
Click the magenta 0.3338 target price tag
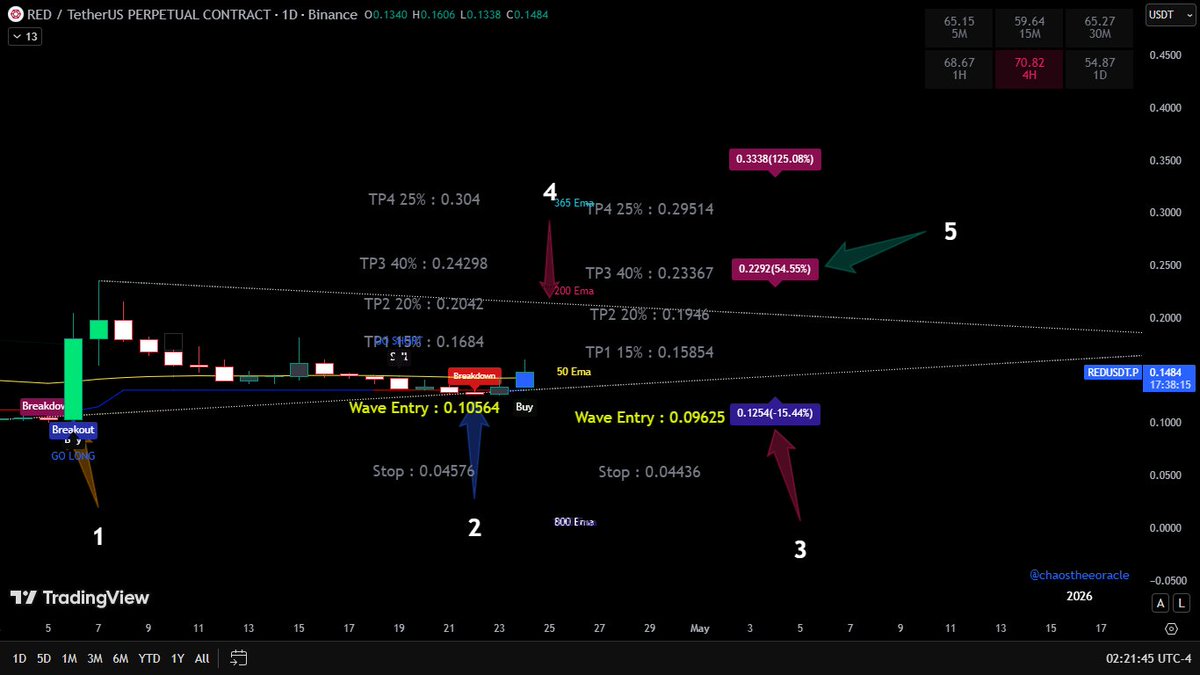775,159
